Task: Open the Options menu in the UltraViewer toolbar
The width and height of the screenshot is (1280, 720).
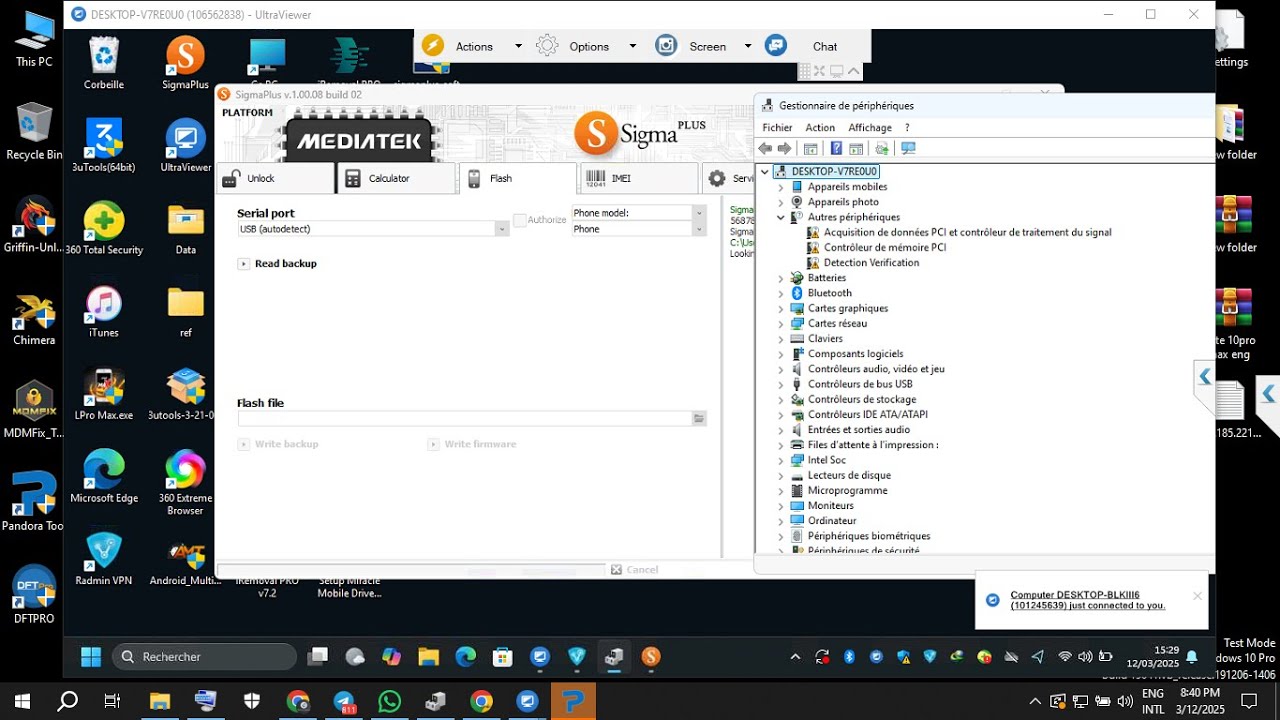Action: click(x=589, y=46)
